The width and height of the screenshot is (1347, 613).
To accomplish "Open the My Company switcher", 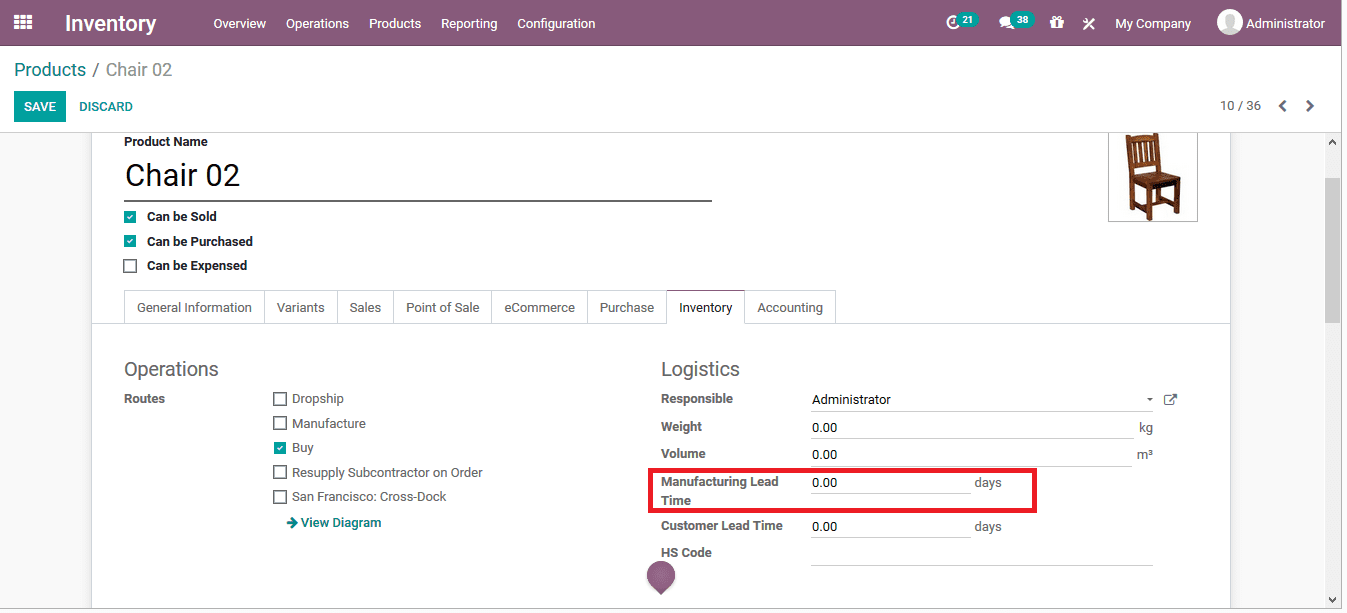I will (1153, 23).
